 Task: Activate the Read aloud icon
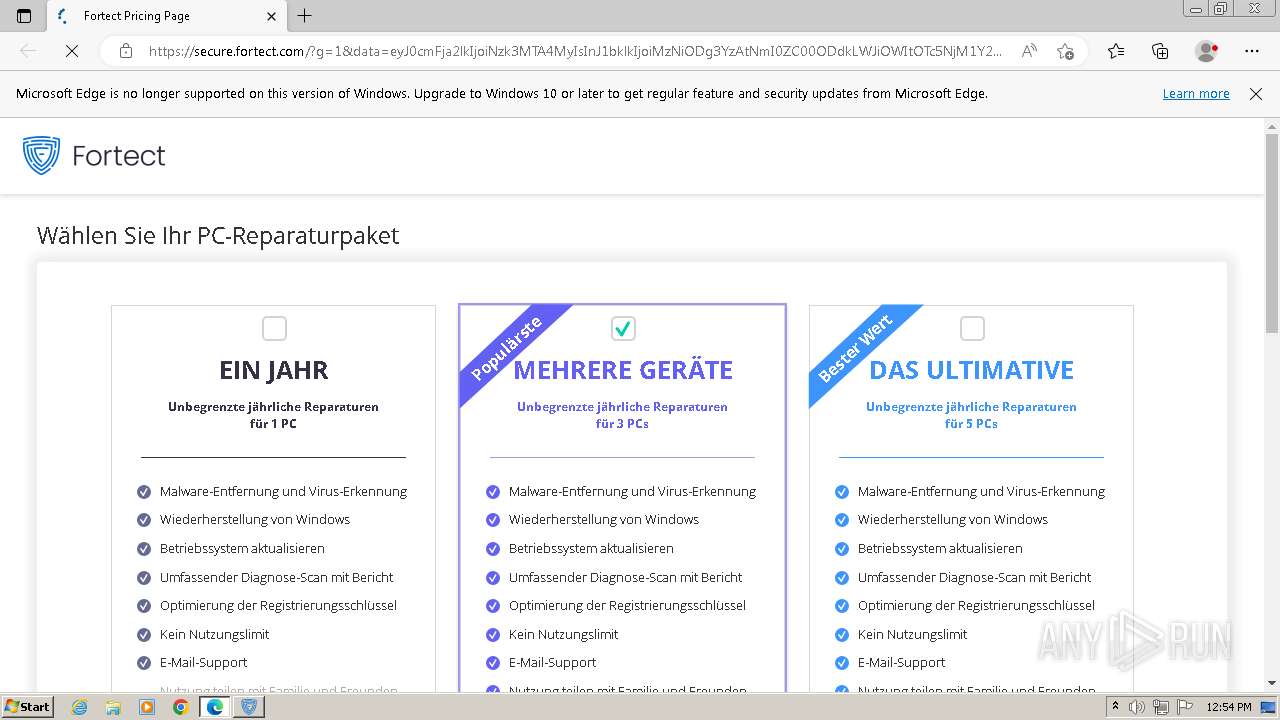point(1028,51)
